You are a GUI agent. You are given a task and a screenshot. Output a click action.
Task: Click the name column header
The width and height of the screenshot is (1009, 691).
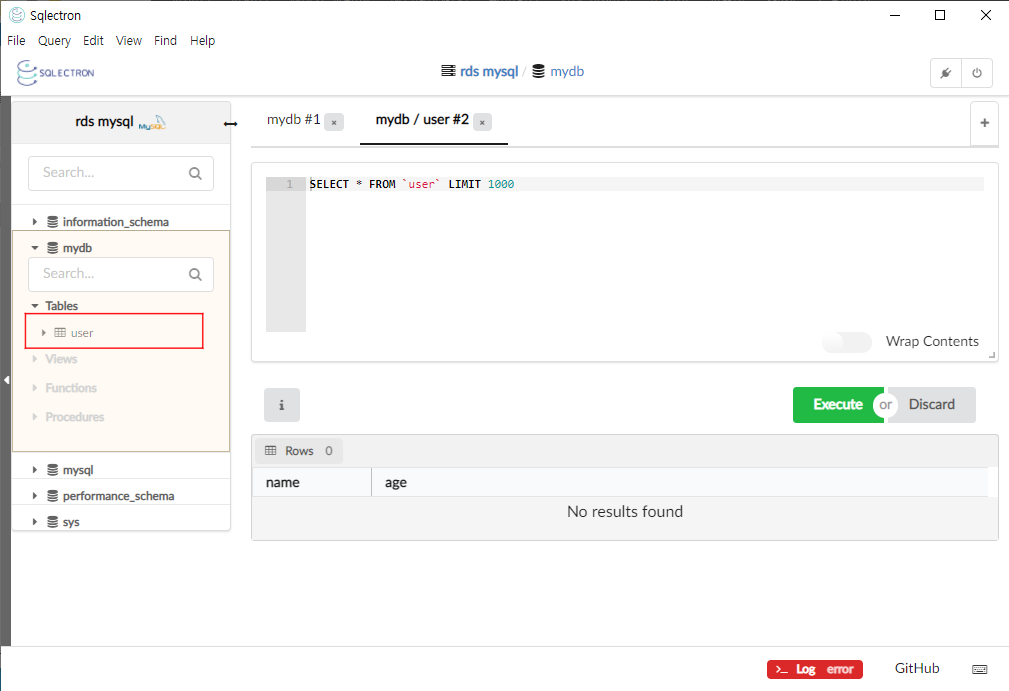[311, 483]
